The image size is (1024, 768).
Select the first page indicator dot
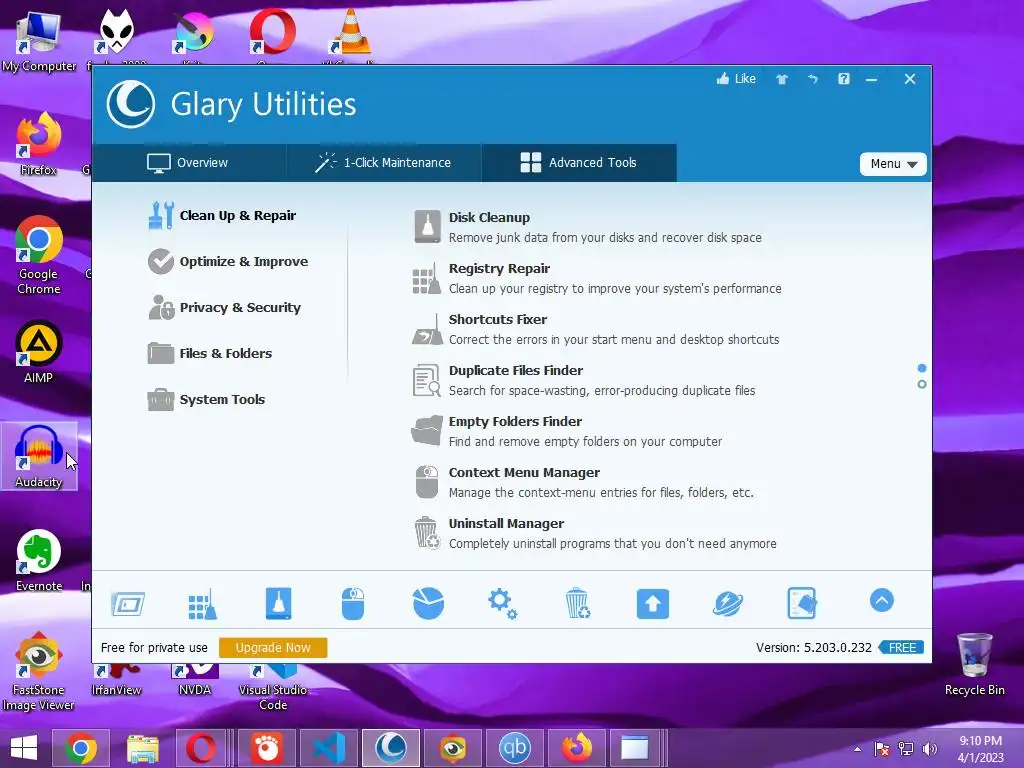coord(921,368)
